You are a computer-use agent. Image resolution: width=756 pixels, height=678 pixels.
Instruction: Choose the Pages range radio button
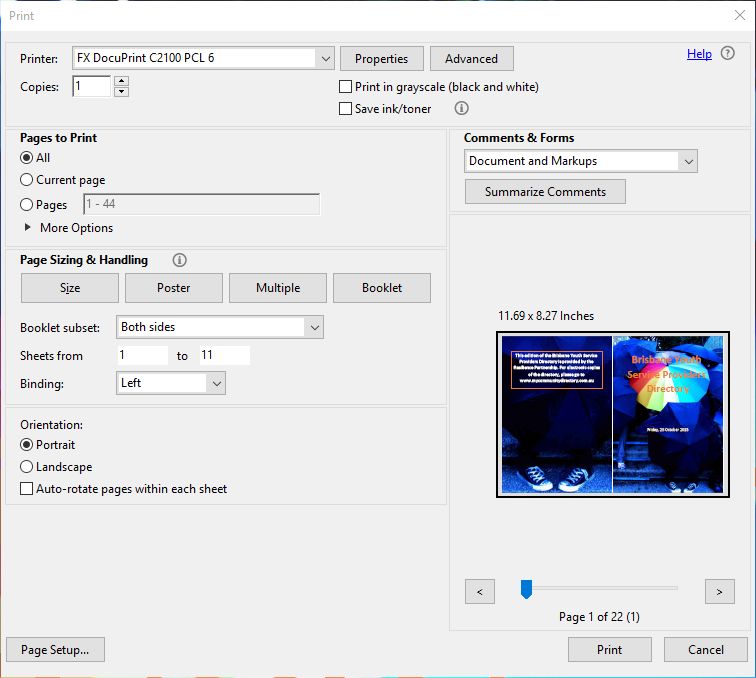tap(27, 204)
